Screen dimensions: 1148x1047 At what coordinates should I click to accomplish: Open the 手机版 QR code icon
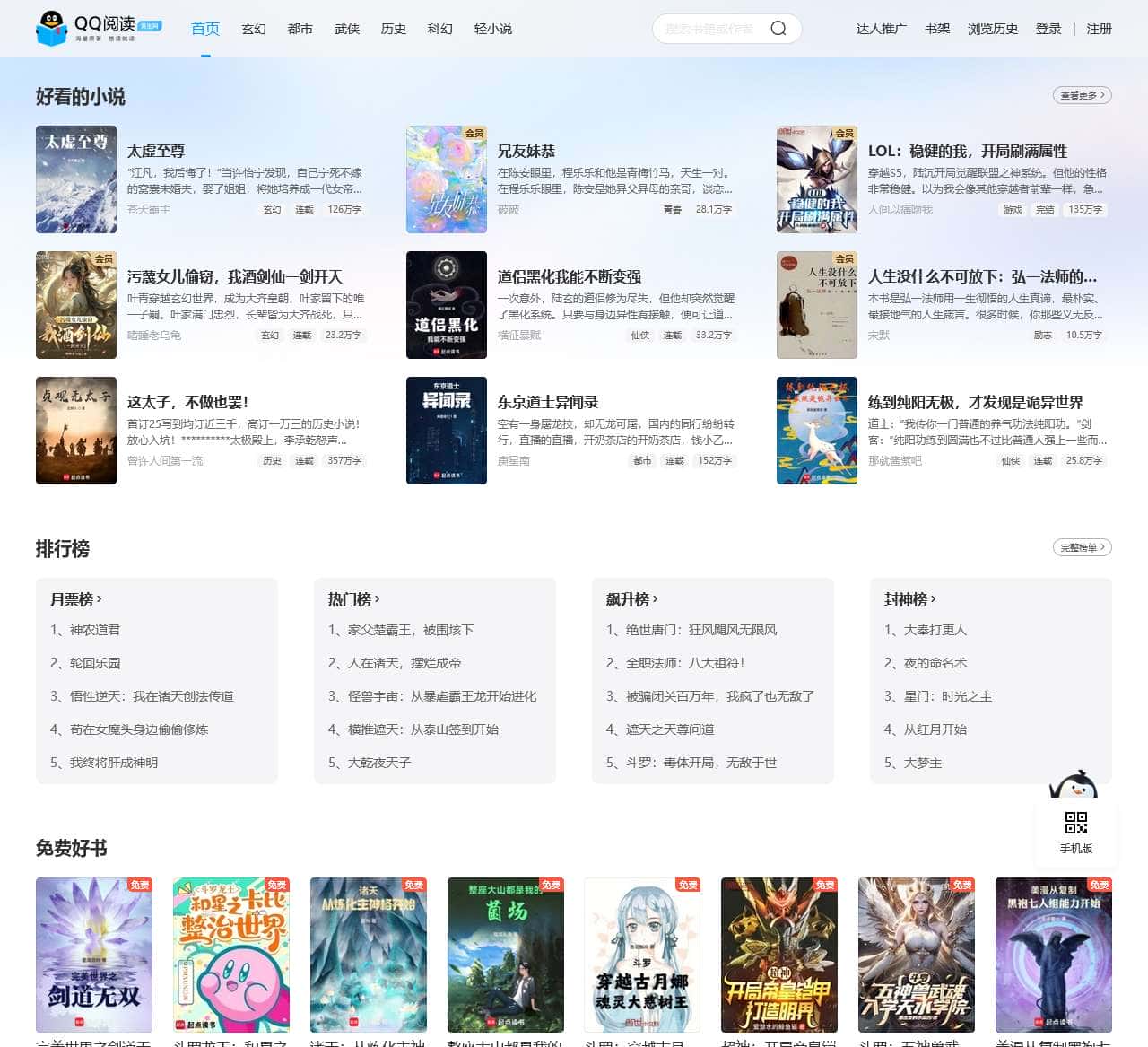click(x=1075, y=822)
